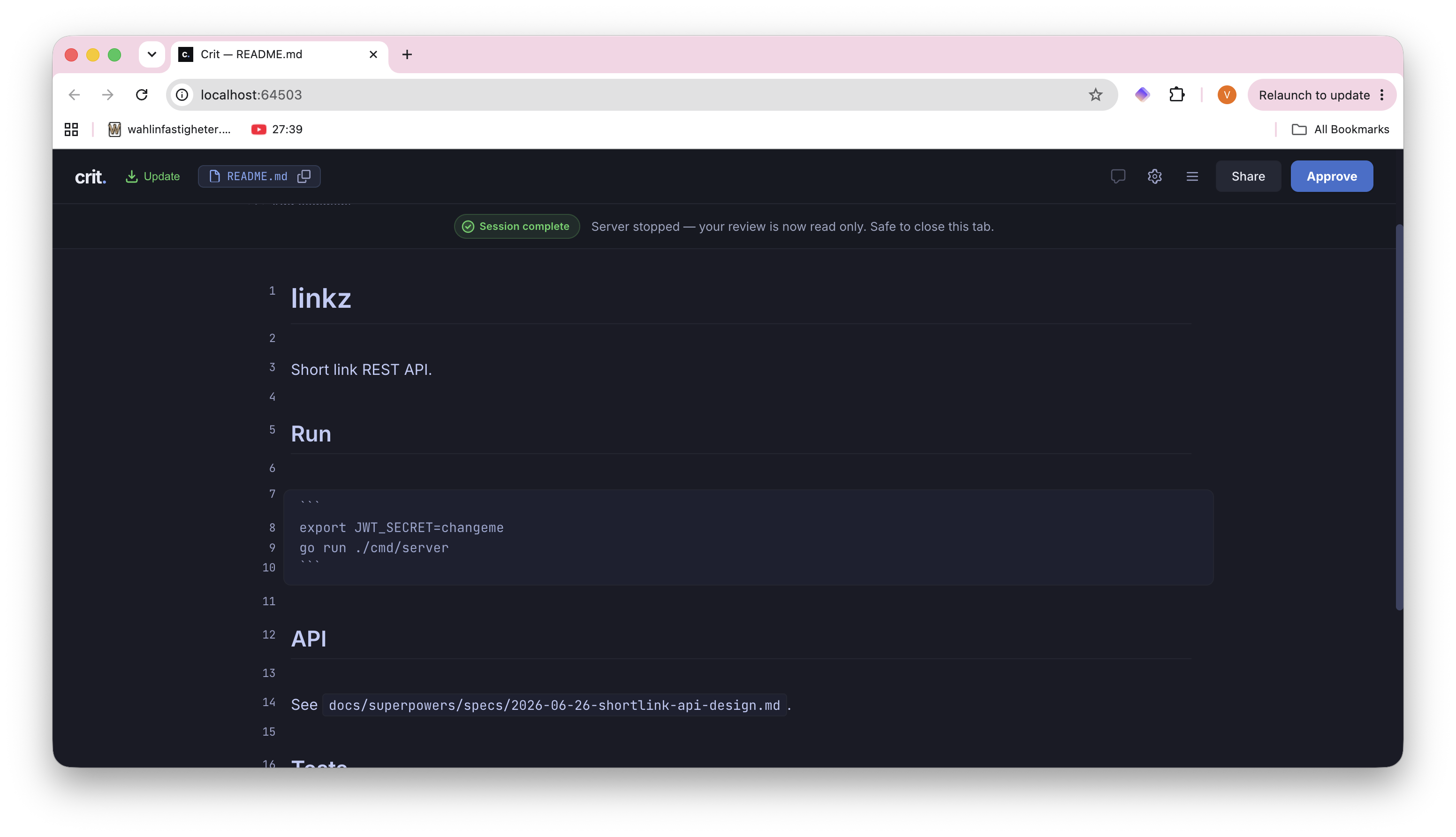Open a new browser tab

(x=407, y=54)
